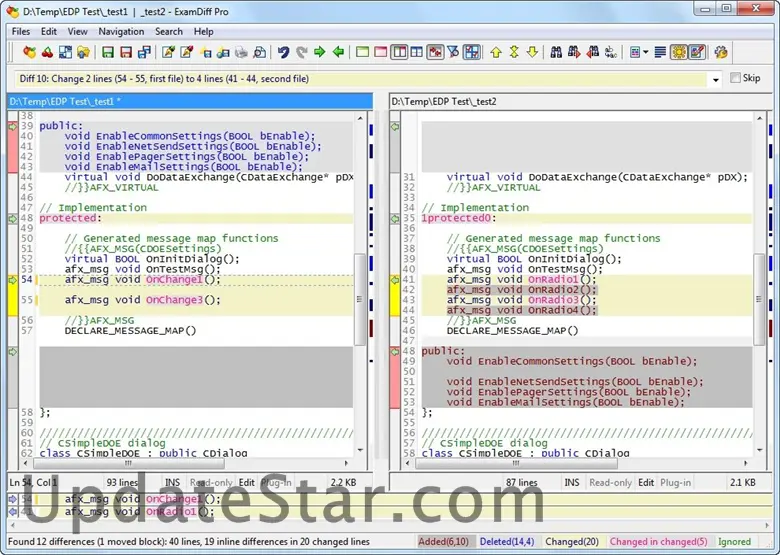Expand the Diff 10 differences dropdown
This screenshot has height=555, width=780.
coord(715,80)
